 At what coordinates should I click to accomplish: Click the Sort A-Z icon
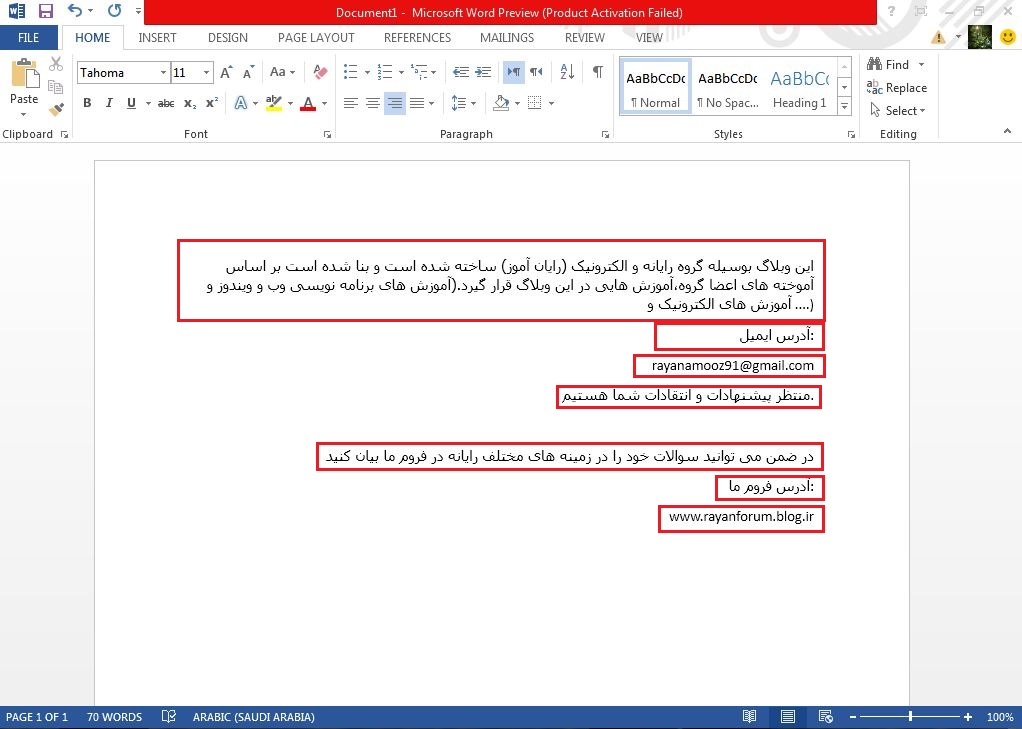[x=567, y=72]
